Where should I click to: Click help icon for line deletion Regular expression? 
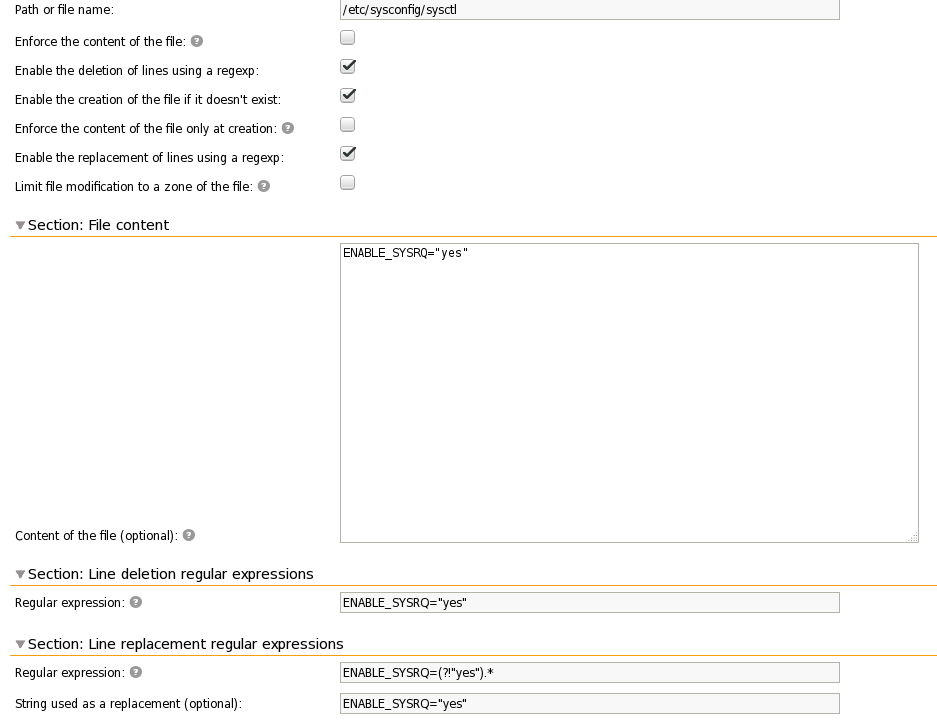click(136, 602)
